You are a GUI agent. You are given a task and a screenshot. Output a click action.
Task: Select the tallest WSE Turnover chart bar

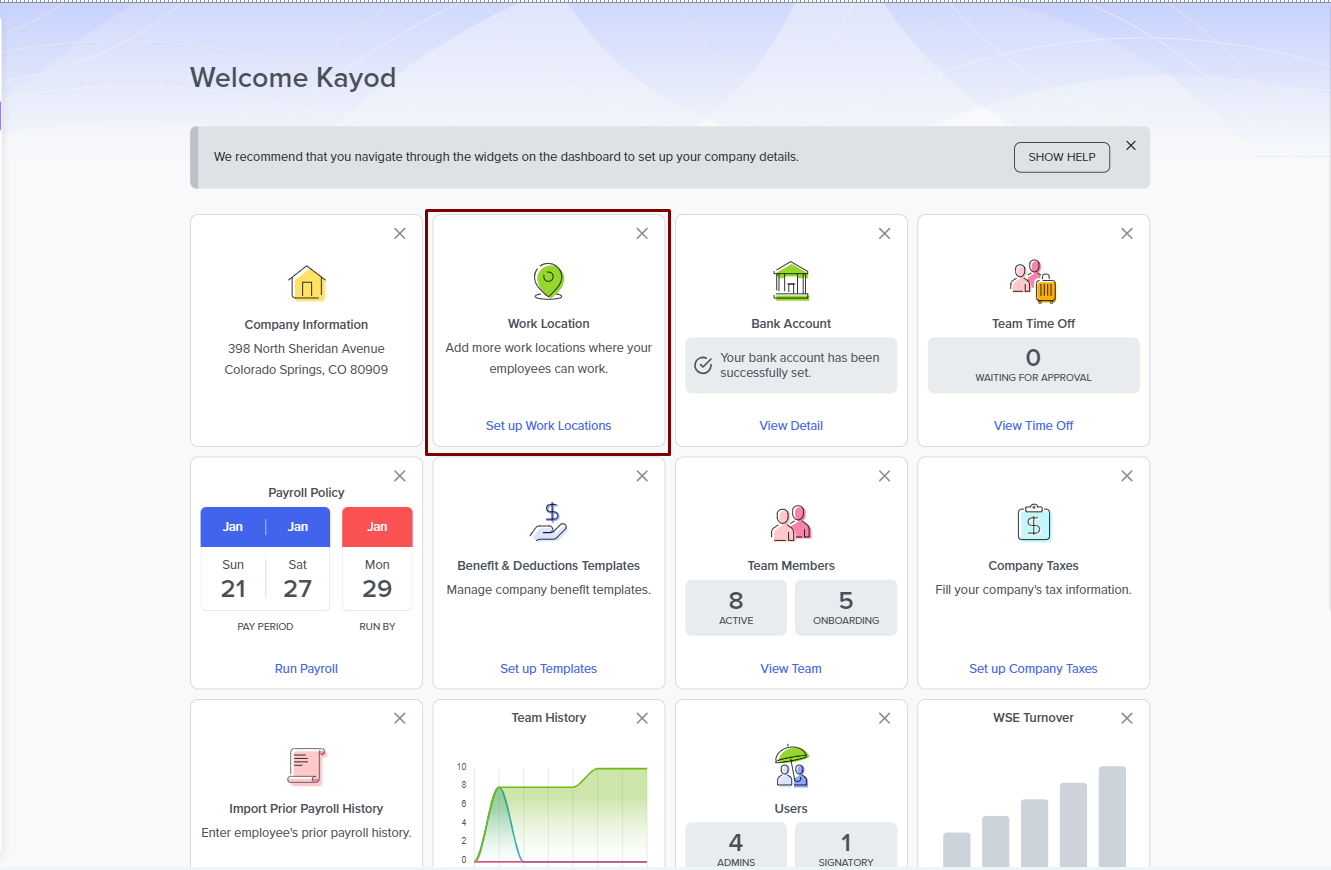point(1112,816)
